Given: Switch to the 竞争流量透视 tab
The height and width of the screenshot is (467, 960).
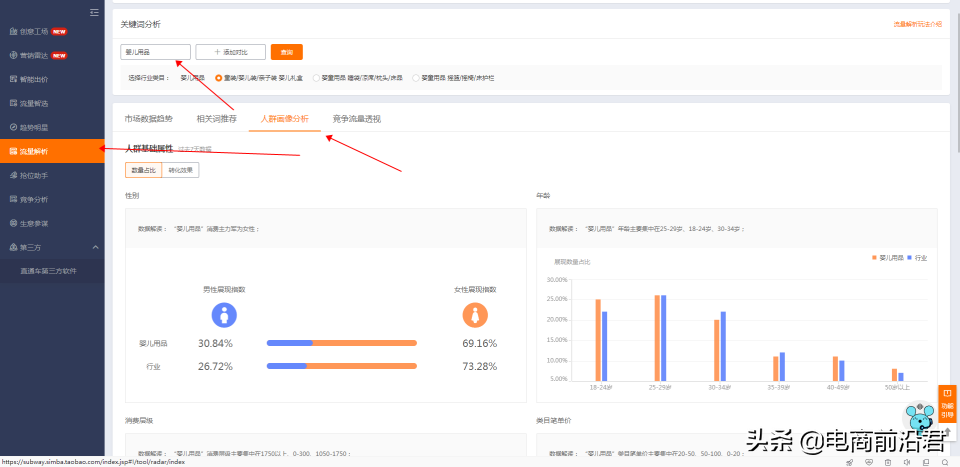Looking at the screenshot, I should point(356,119).
